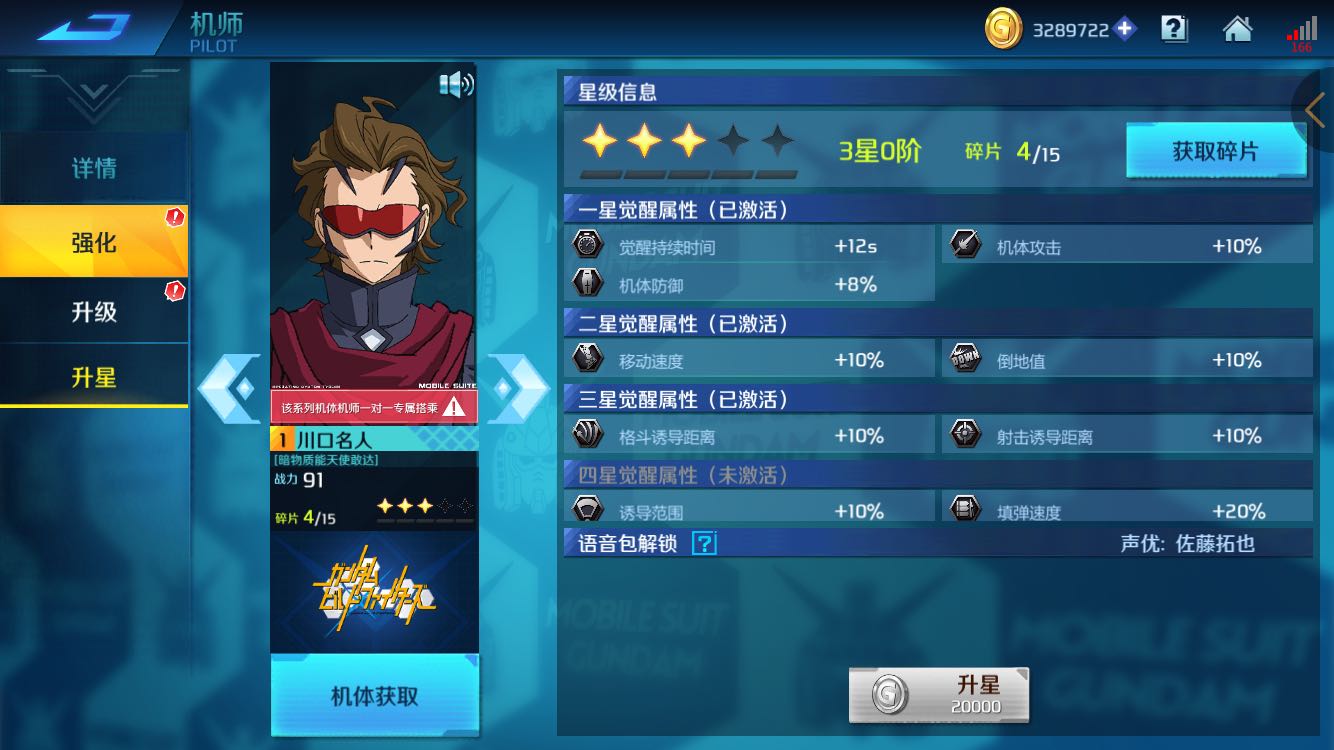Screen dimensions: 1334x750
Task: Tap the network signal strength icon
Action: [1301, 30]
